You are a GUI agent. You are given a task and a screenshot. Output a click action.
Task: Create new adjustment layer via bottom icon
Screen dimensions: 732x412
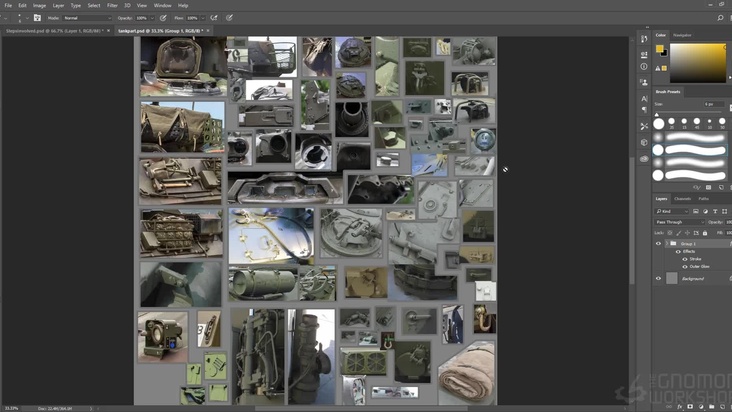click(x=701, y=407)
